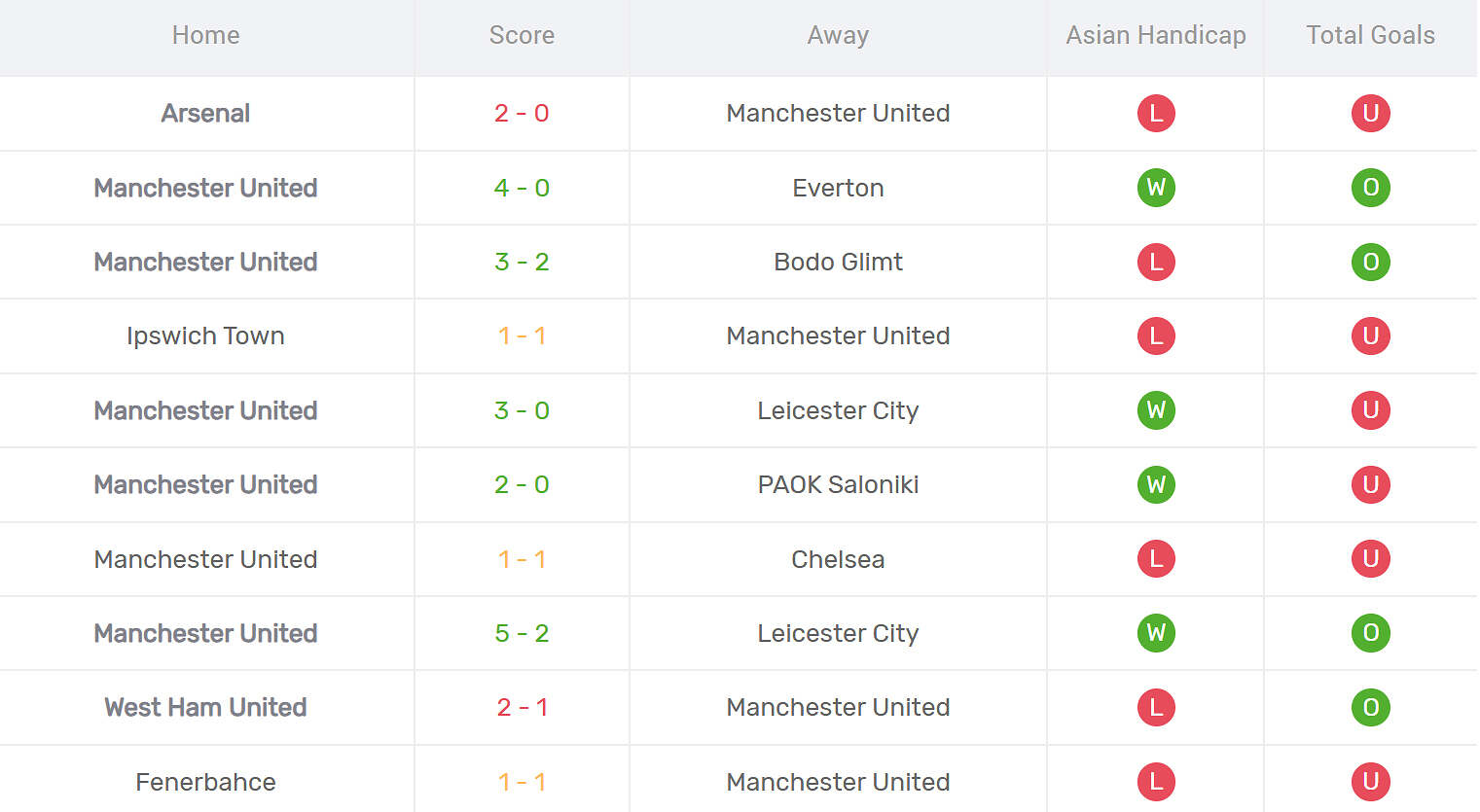The width and height of the screenshot is (1480, 812).
Task: Open the Bodo Glimt team link
Action: coord(838,262)
